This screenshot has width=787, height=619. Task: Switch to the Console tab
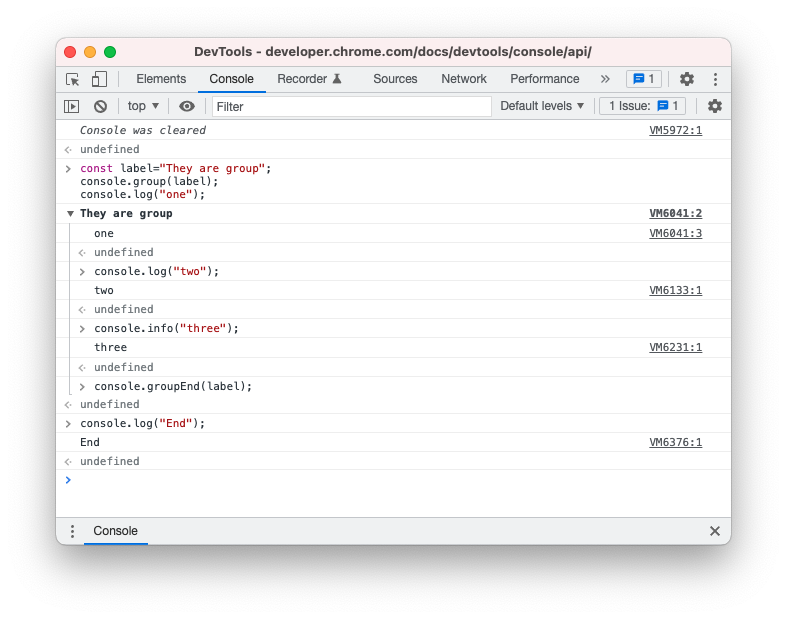[x=231, y=79]
